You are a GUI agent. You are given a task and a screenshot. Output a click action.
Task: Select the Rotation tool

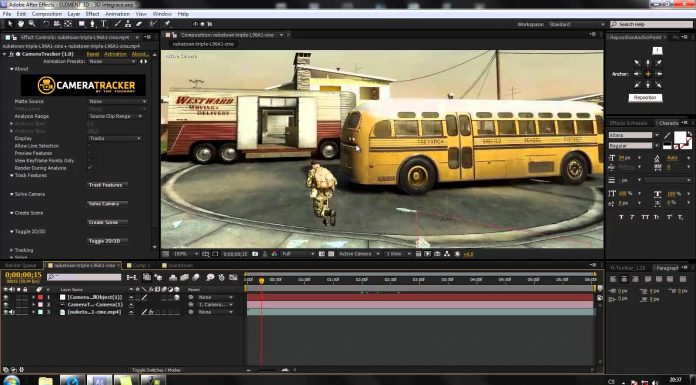click(x=46, y=24)
